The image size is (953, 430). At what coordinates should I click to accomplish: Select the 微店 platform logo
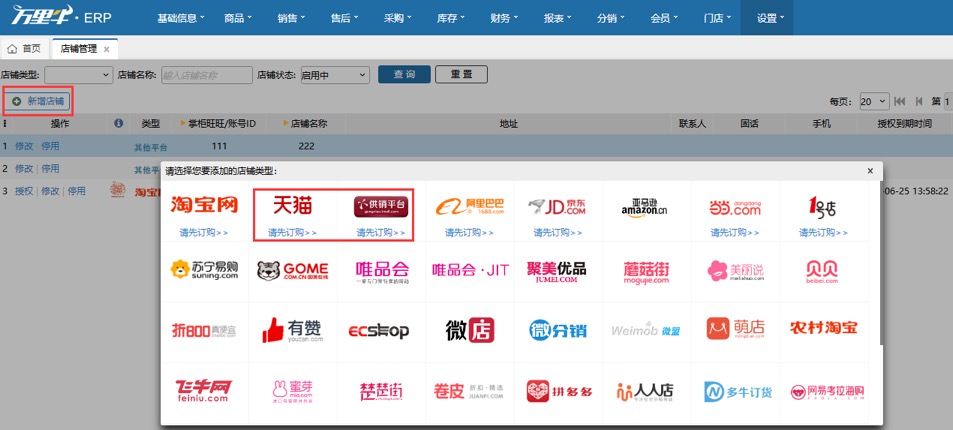(x=470, y=330)
